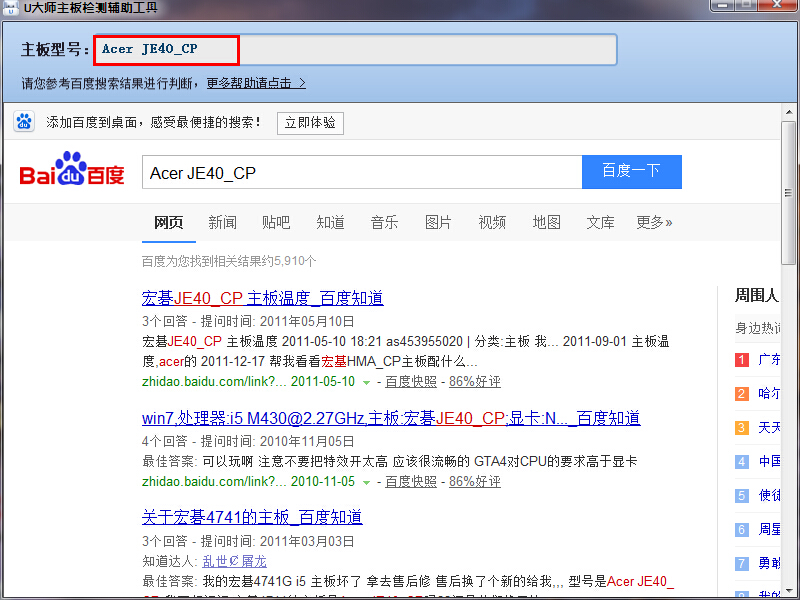Click the Baidu search box containing Acer JE40_CP
Screen dimensions: 800x600
point(361,172)
